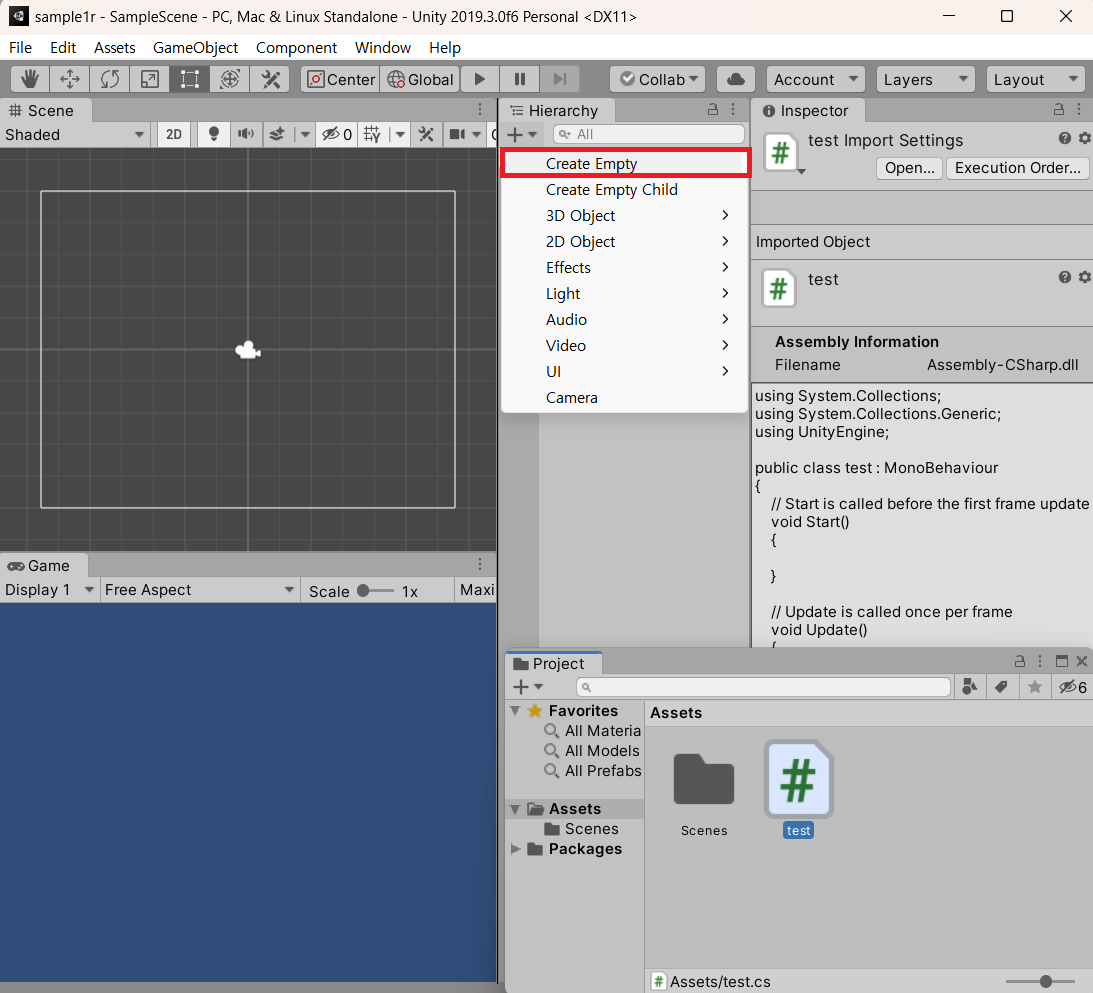Click the Scene camera settings icon
This screenshot has height=993, width=1093.
(x=457, y=134)
